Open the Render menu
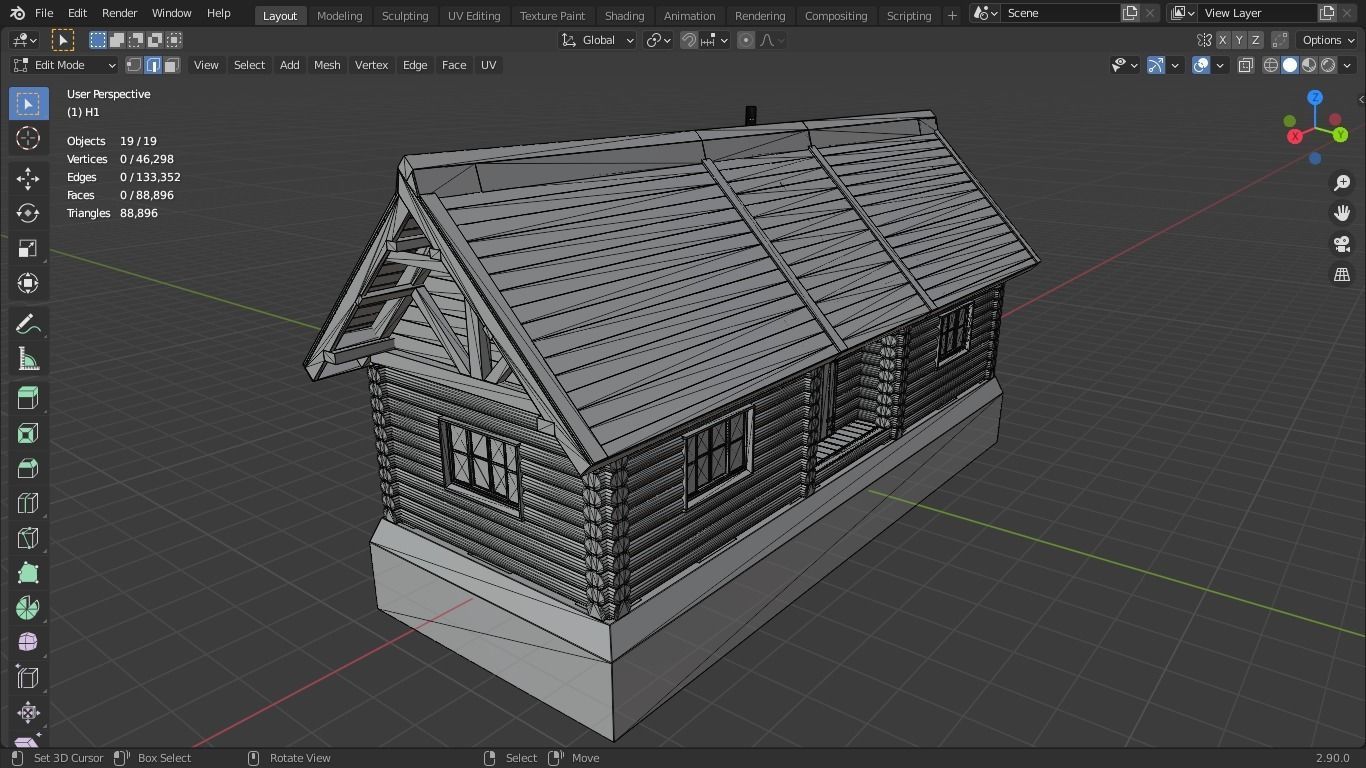Viewport: 1366px width, 768px height. click(x=119, y=13)
